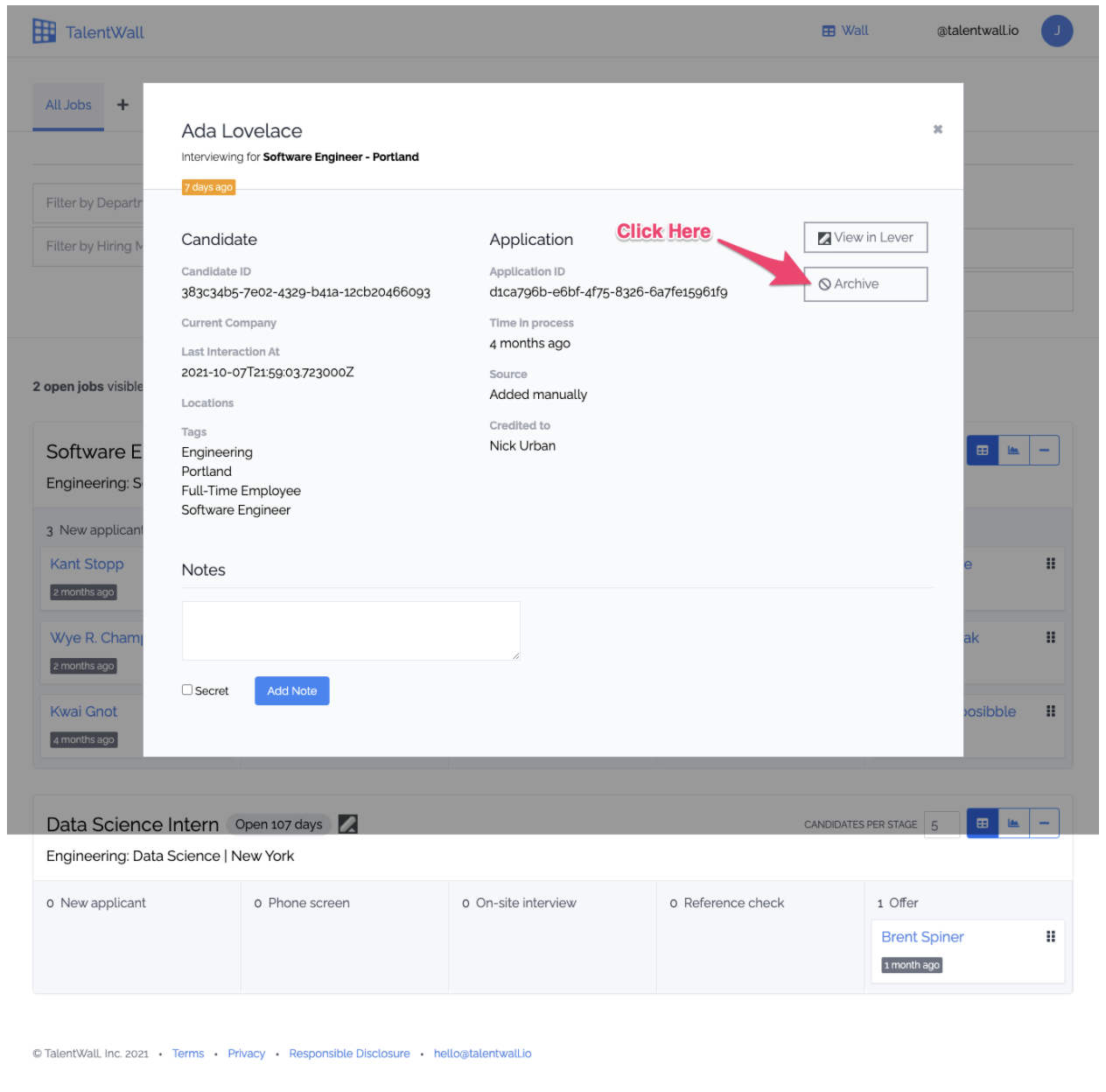
Task: Click the drag handle on Brent Spiner's card
Action: (x=1050, y=936)
